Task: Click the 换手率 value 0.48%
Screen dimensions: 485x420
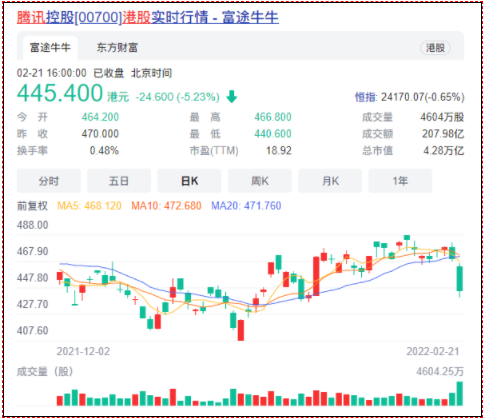Action: coord(104,151)
